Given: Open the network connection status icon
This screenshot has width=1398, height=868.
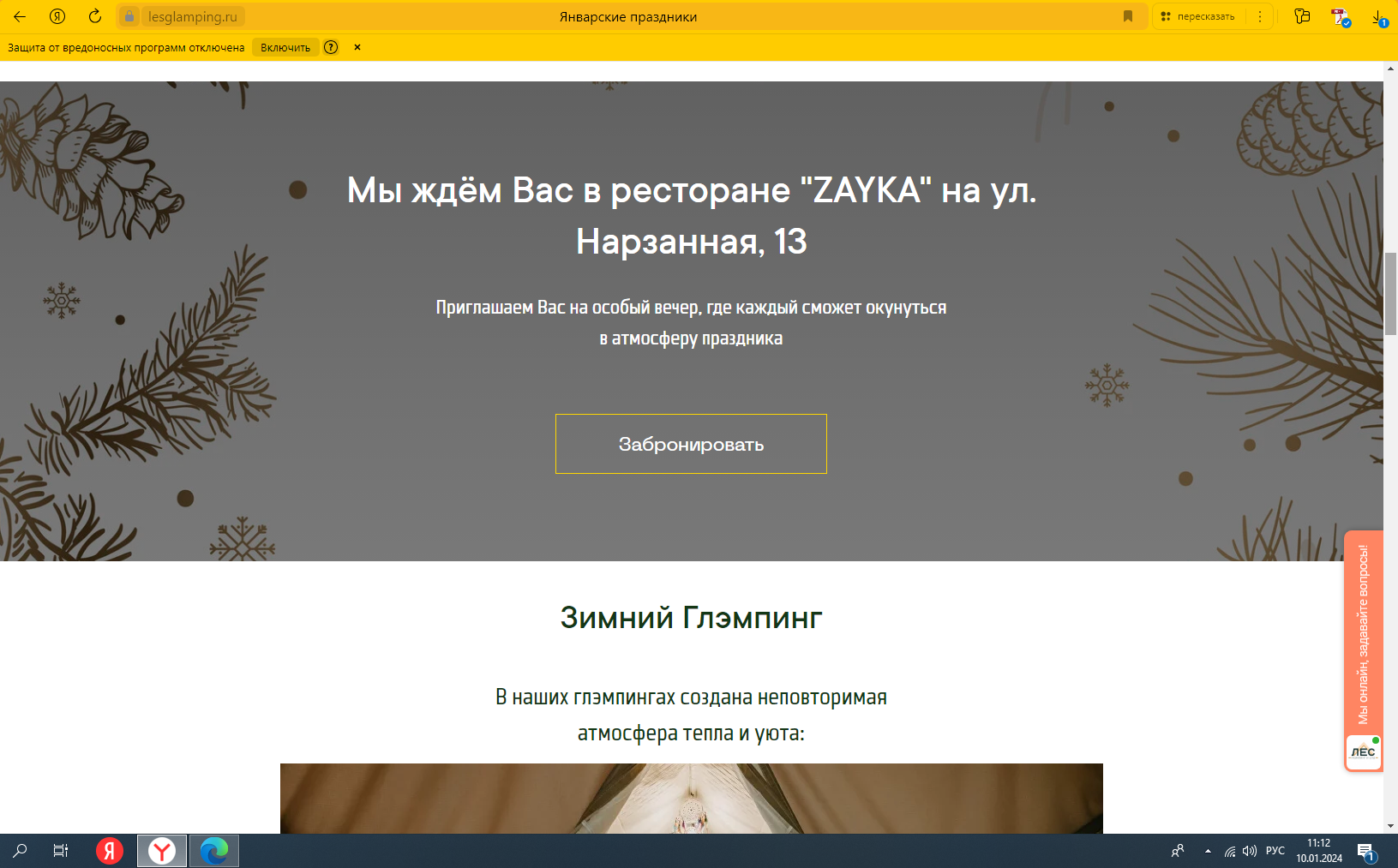Looking at the screenshot, I should 1230,851.
